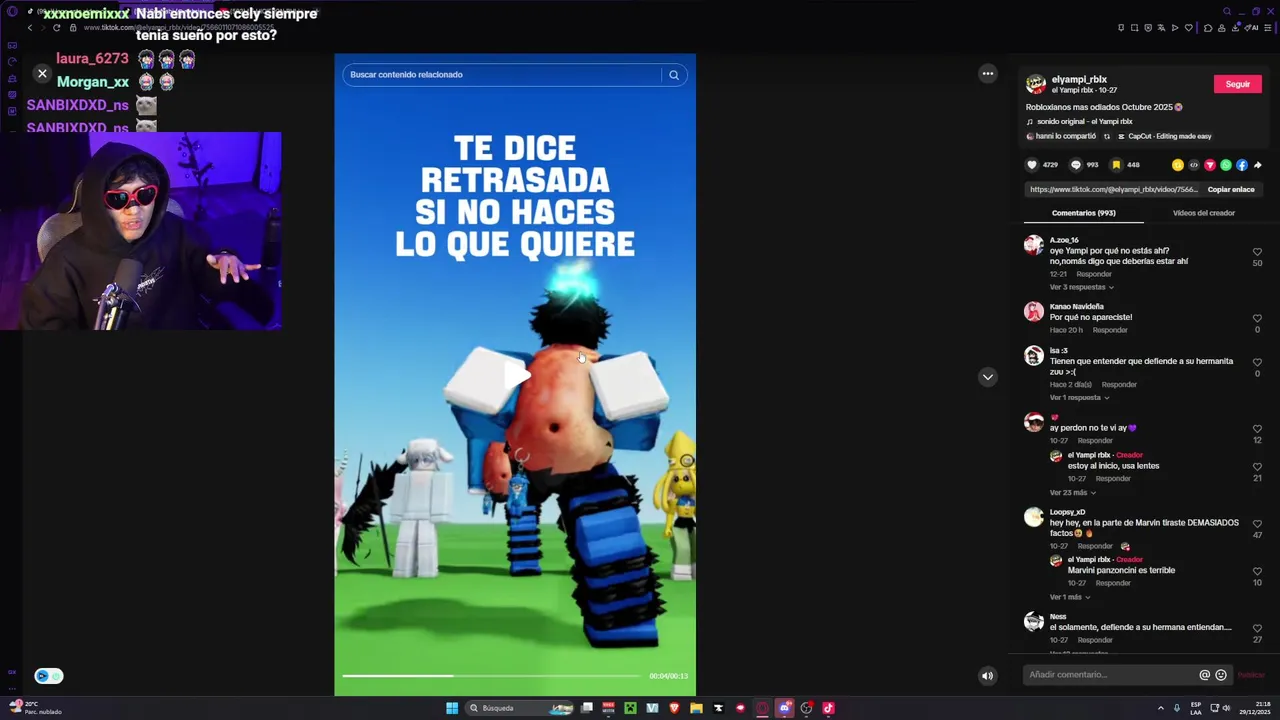1280x720 pixels.
Task: Like the 'ay perdon no te vi ay' comment
Action: point(1257,429)
